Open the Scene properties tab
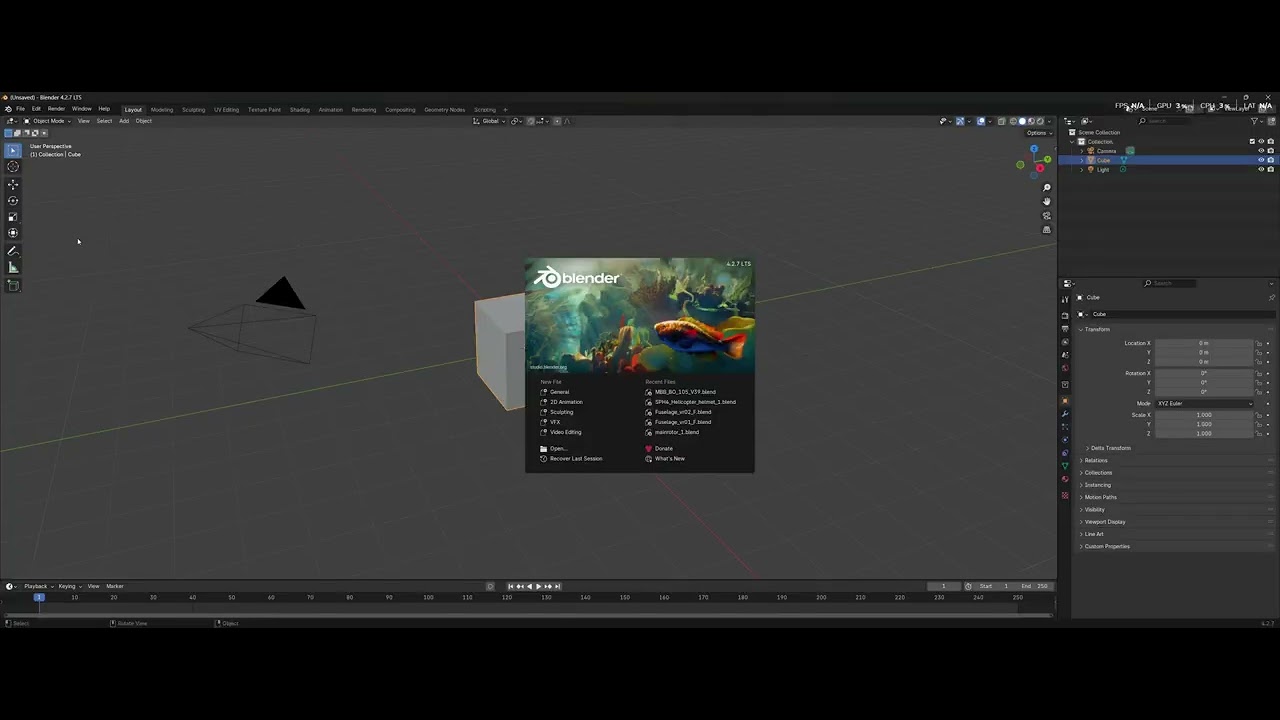Screen dimensions: 1280x720 [1065, 355]
